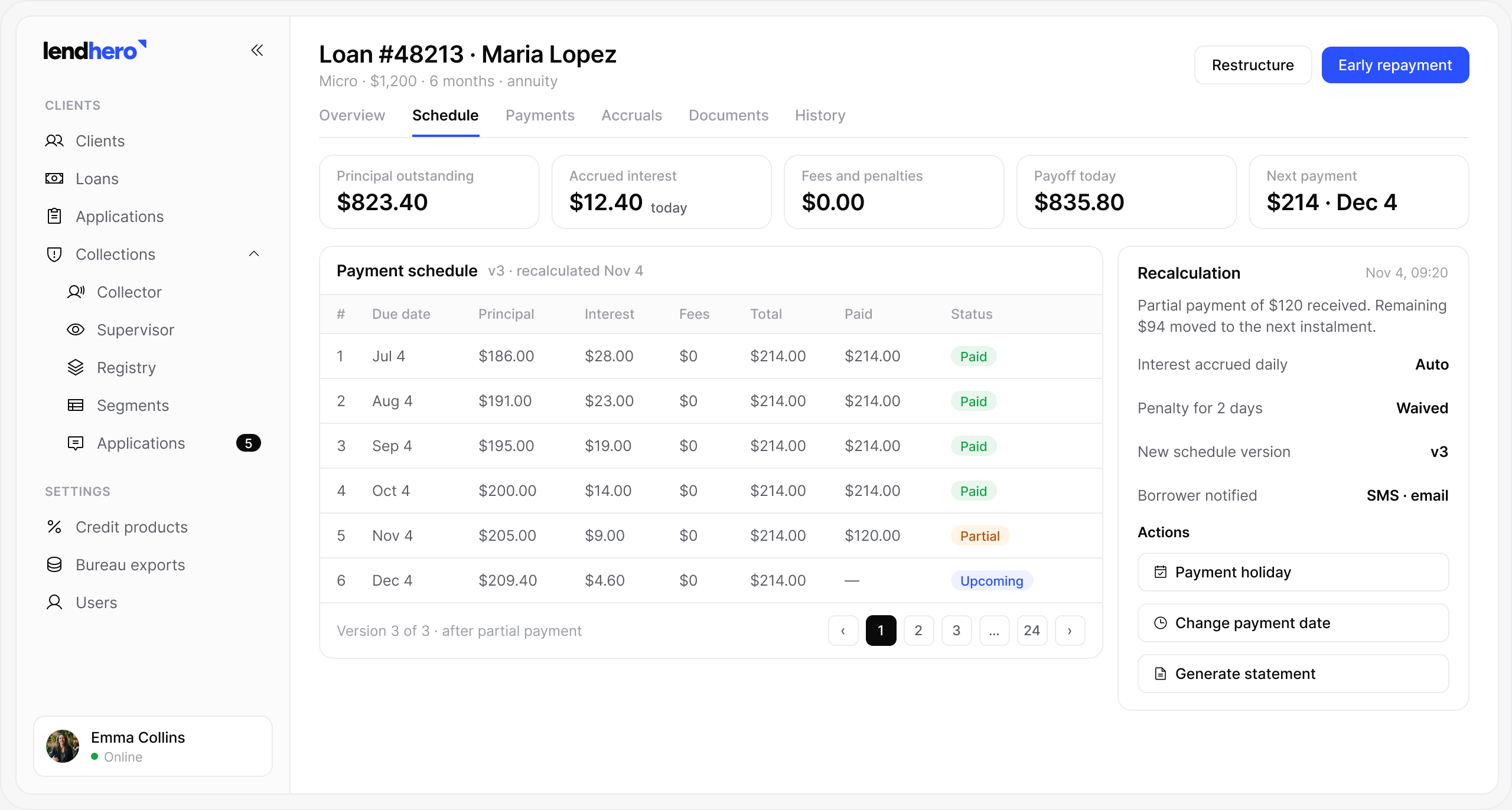Go to next page of schedule

(1070, 631)
